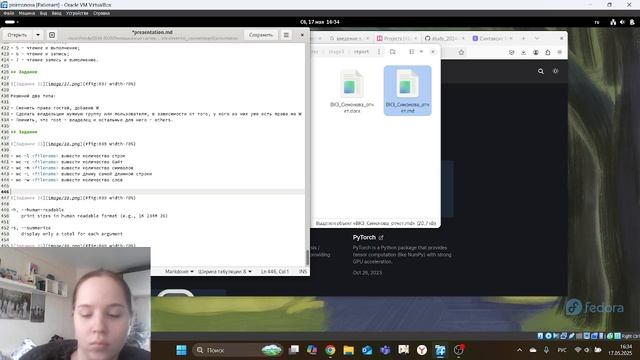
Task: Open the browser's downloads icon
Action: (x=523, y=52)
